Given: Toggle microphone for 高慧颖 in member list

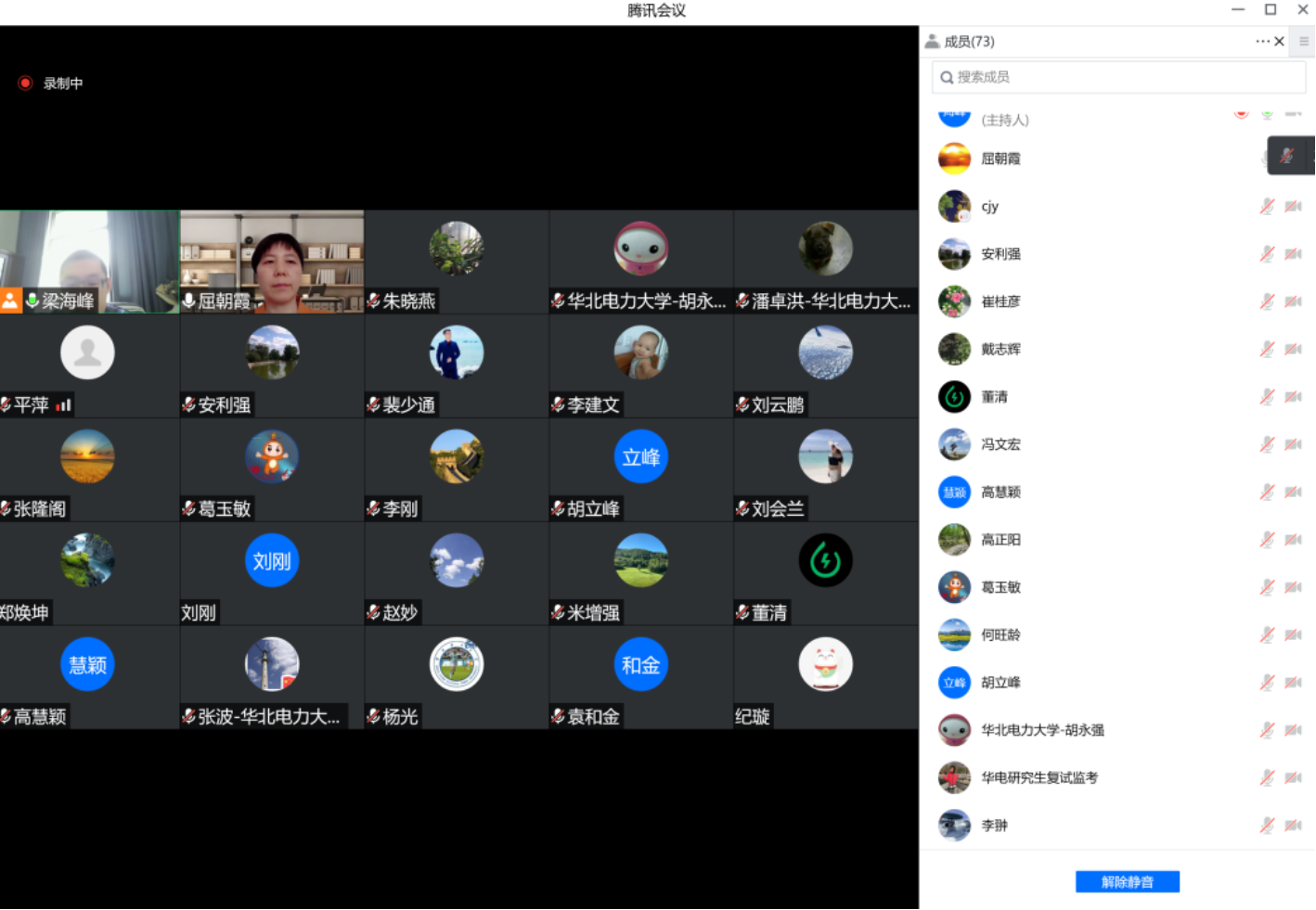Looking at the screenshot, I should coord(1267,492).
